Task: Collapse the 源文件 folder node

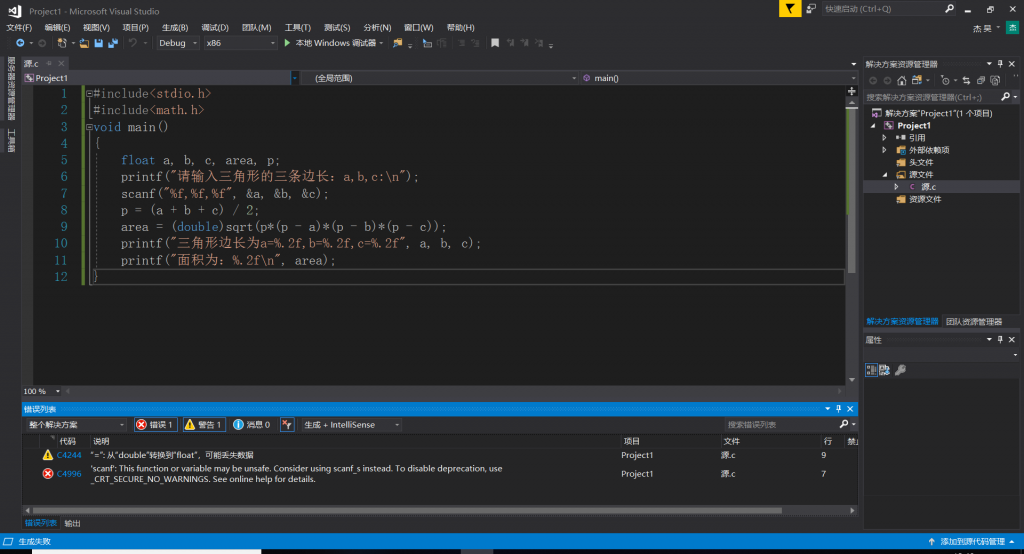Action: coord(885,175)
